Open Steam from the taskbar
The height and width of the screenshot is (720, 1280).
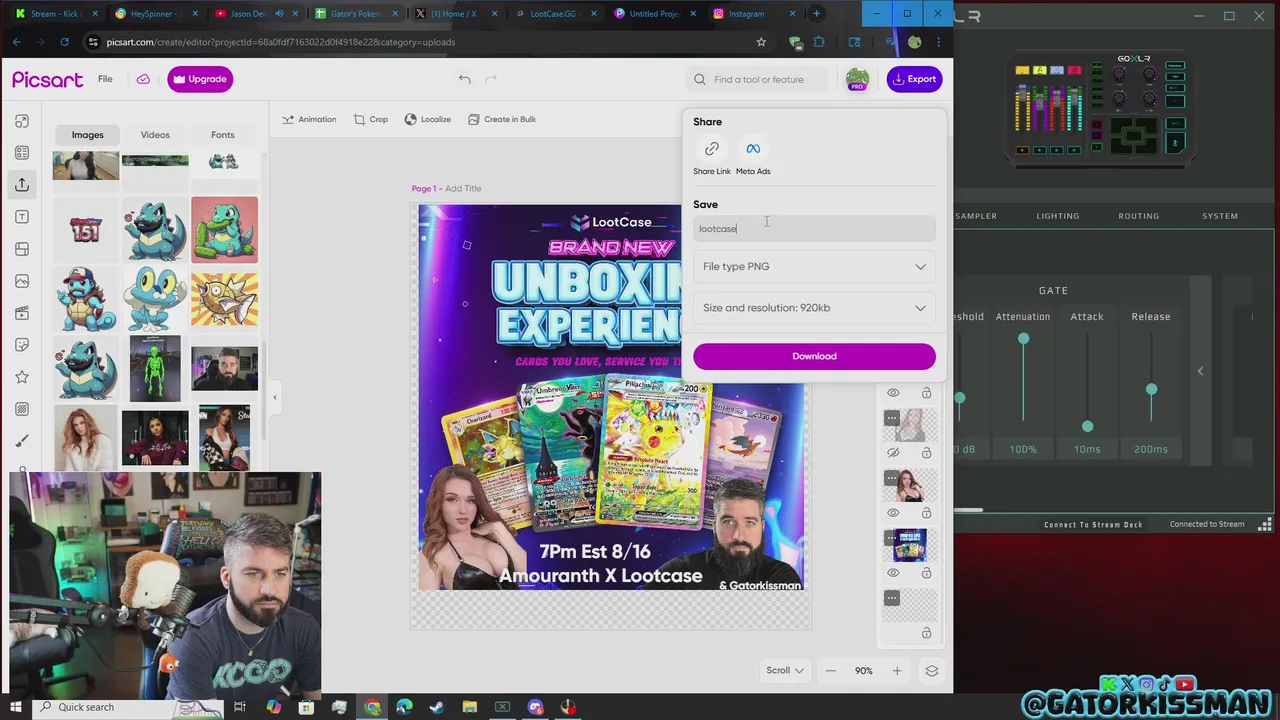tap(437, 707)
